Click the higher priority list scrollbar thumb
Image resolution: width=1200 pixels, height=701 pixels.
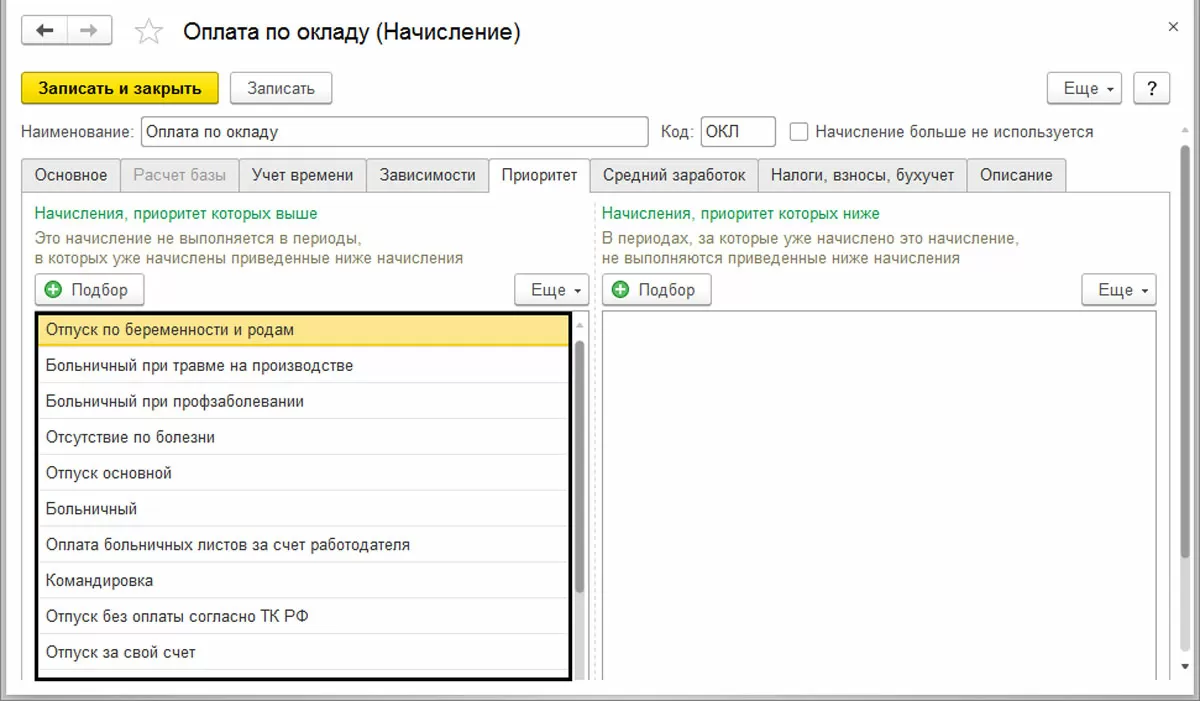point(580,465)
